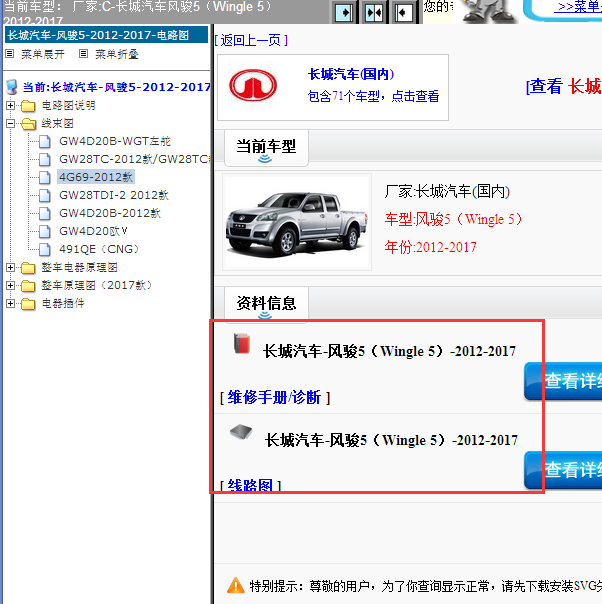Click the document icon for GW4D20欧V
Image resolution: width=602 pixels, height=604 pixels.
coord(45,232)
